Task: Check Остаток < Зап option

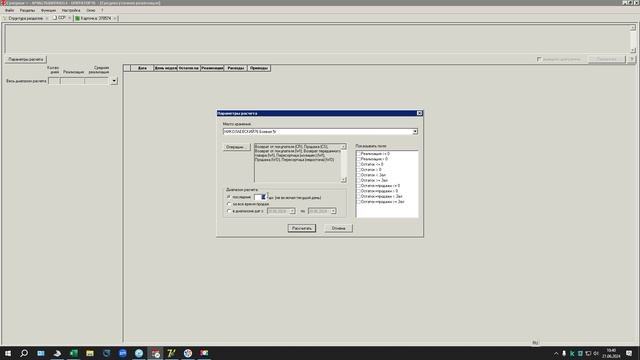Action: pyautogui.click(x=358, y=175)
